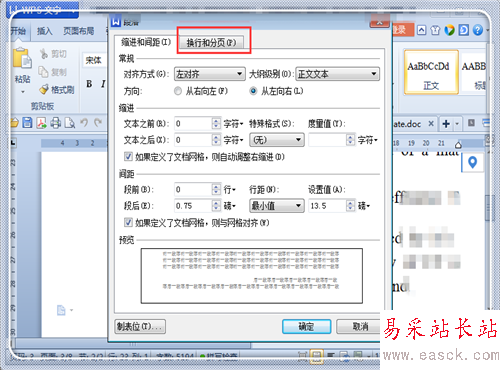Open the WPS 文字 application menu
The height and width of the screenshot is (370, 500).
point(42,10)
